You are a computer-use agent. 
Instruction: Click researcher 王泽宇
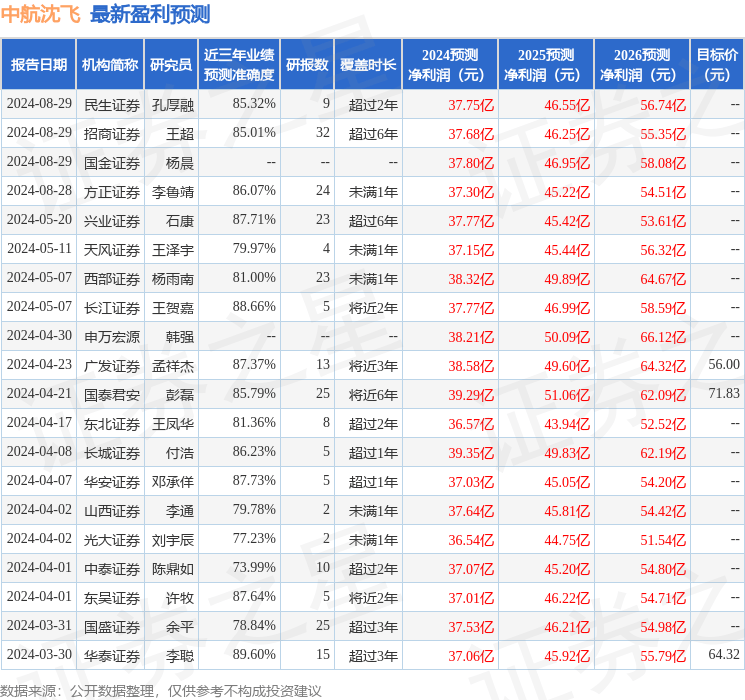(x=172, y=250)
